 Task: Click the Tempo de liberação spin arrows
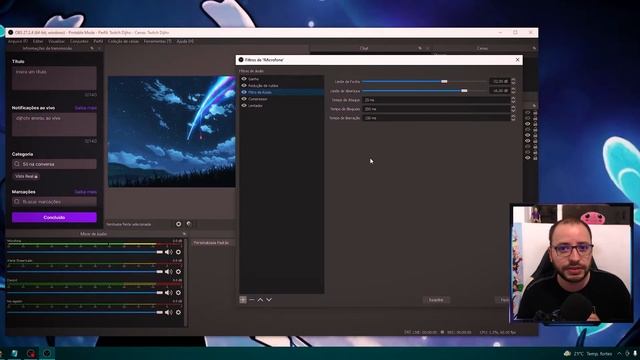[x=513, y=118]
